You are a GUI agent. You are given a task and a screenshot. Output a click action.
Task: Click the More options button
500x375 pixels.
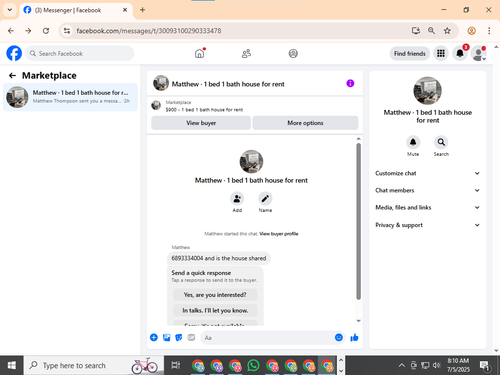pyautogui.click(x=305, y=123)
